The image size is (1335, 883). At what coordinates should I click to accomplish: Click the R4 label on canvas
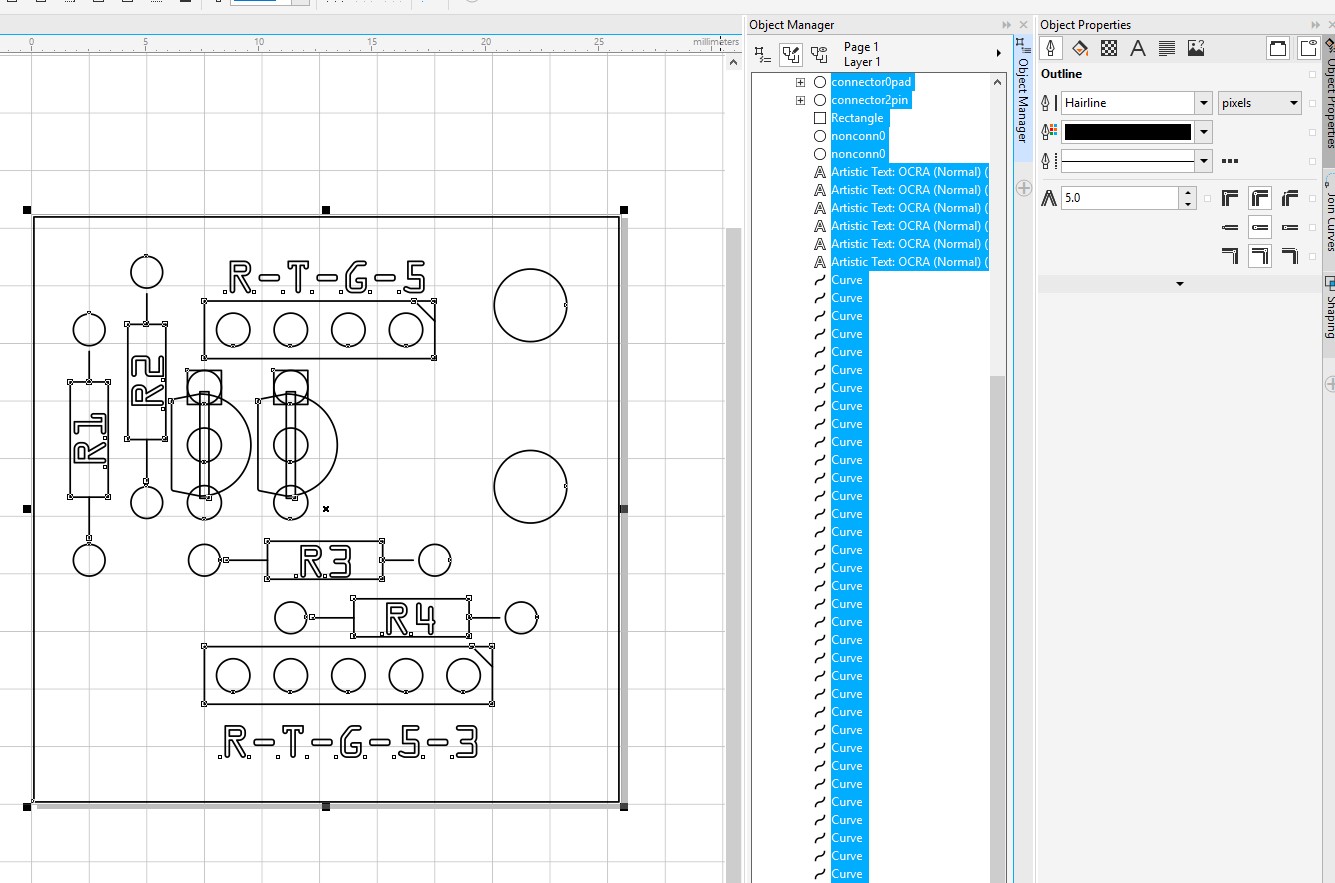[411, 619]
